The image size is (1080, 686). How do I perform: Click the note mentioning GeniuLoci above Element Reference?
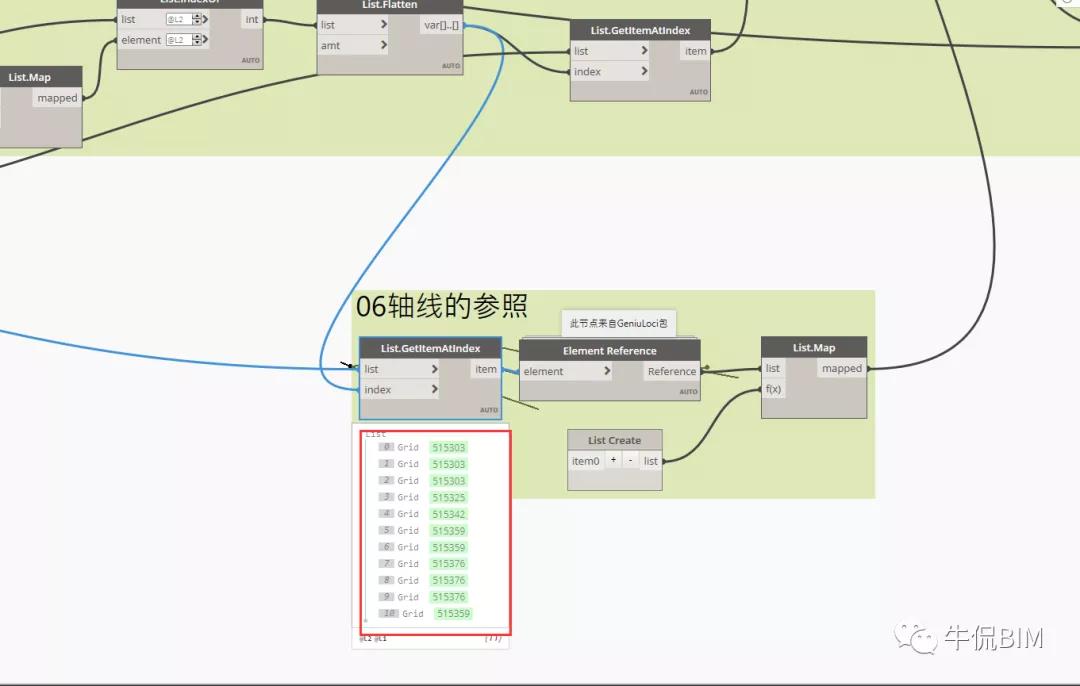click(618, 323)
